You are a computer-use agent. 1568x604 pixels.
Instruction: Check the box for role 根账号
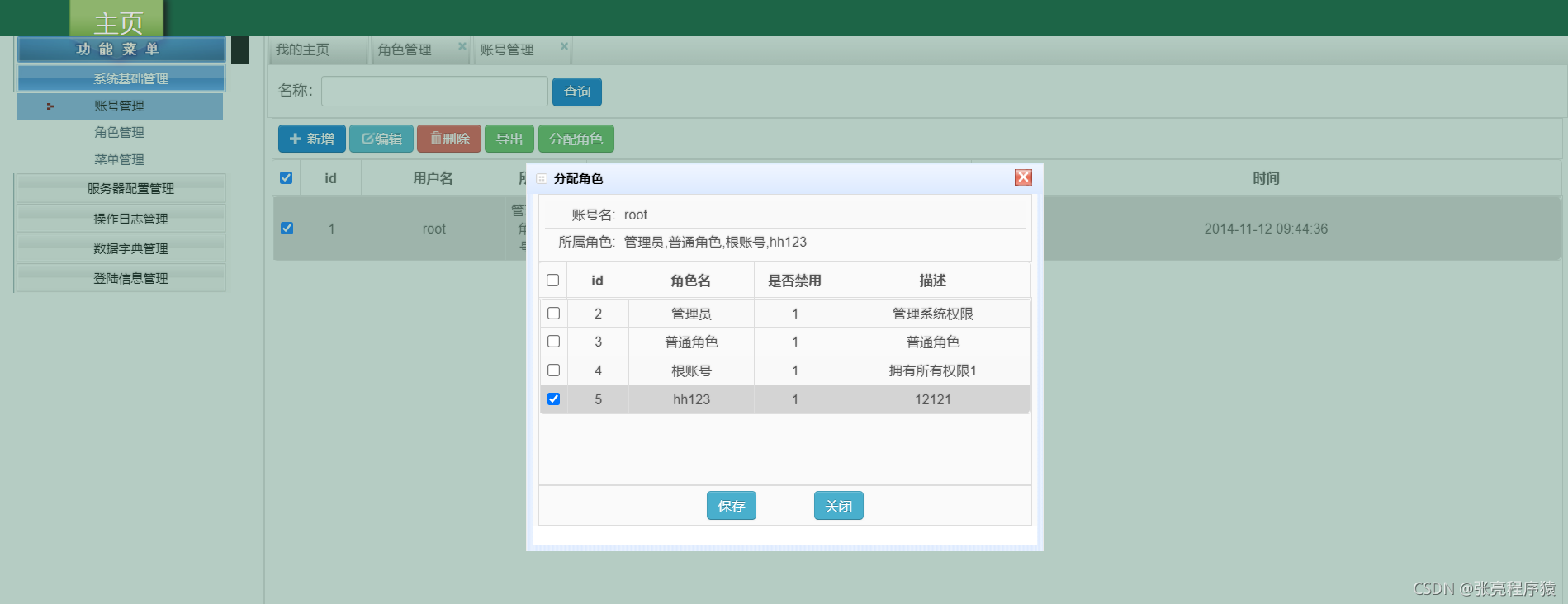(553, 370)
